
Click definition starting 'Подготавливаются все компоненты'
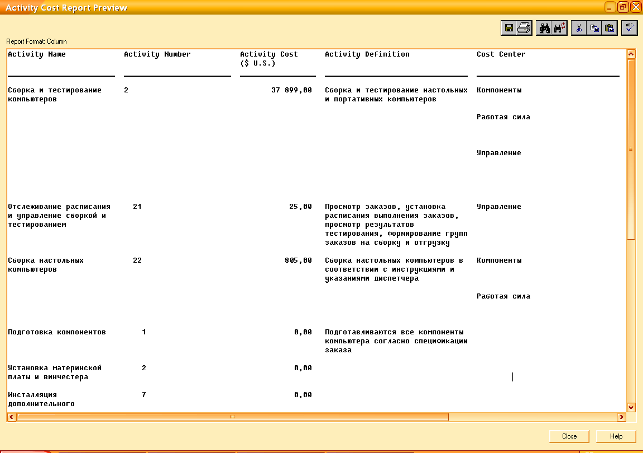click(396, 341)
